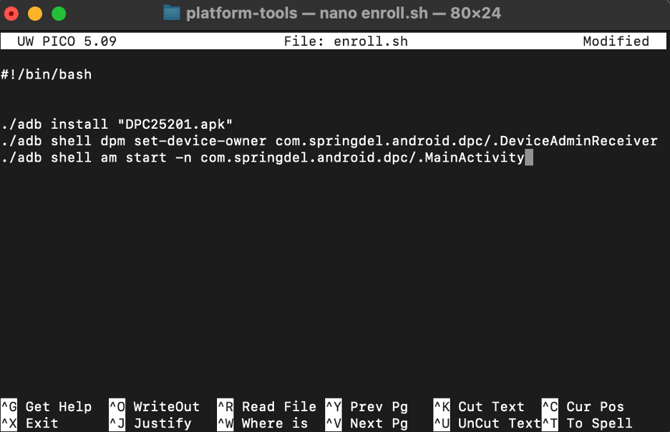Click the ^U UnCut Text shortcut

pos(487,423)
